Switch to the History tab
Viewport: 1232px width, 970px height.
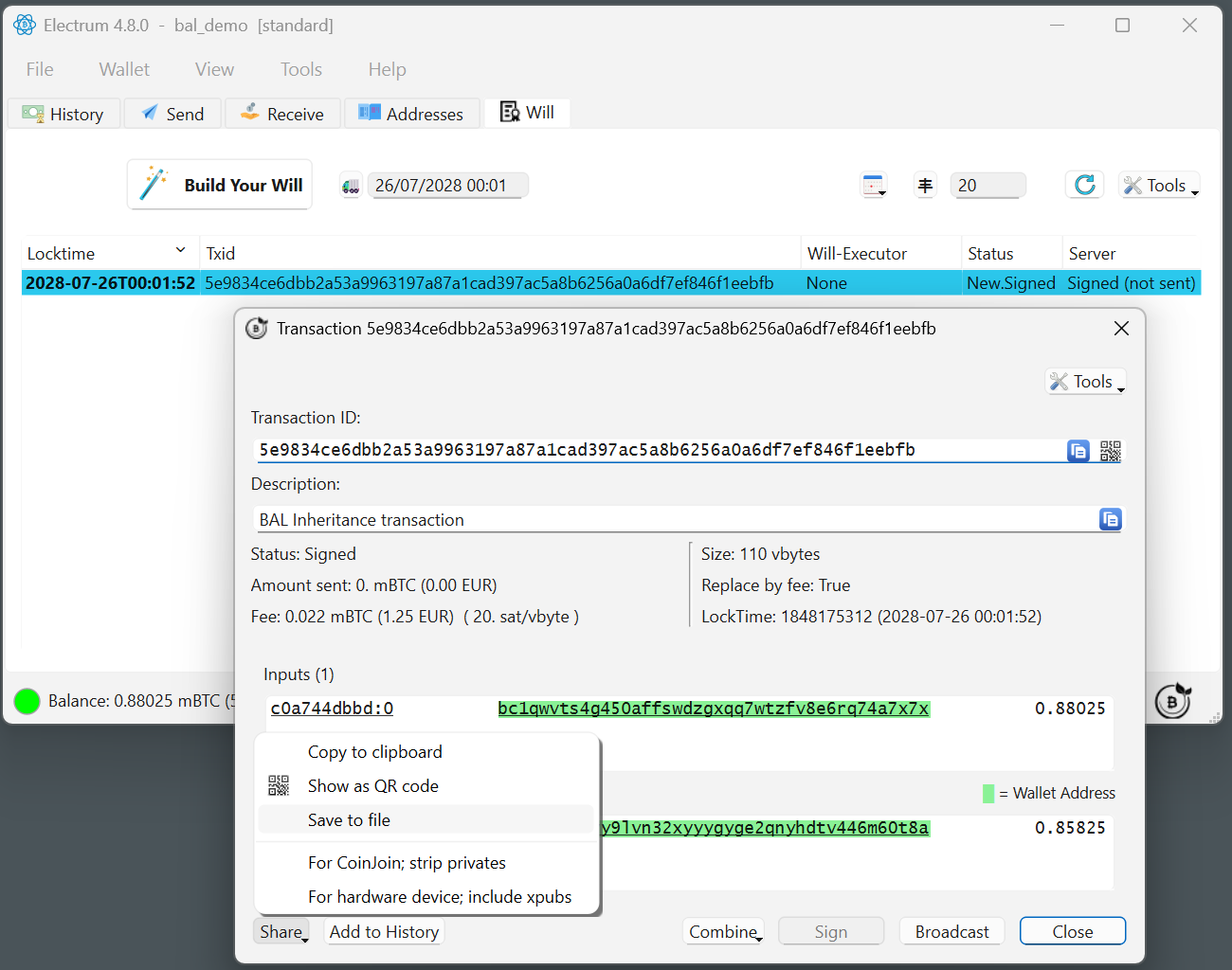pyautogui.click(x=63, y=114)
